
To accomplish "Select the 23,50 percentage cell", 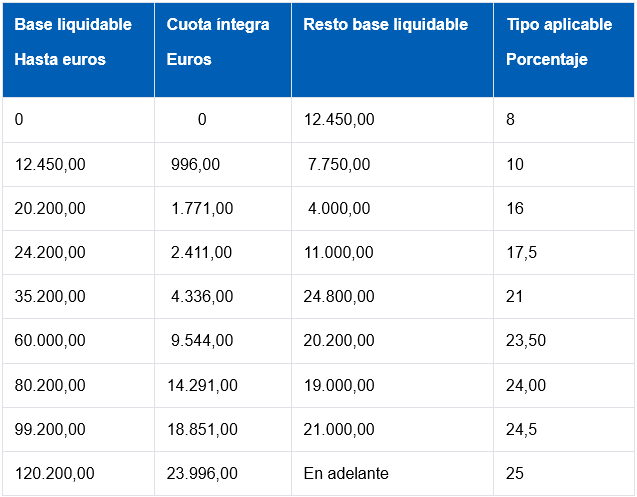I will tap(526, 340).
